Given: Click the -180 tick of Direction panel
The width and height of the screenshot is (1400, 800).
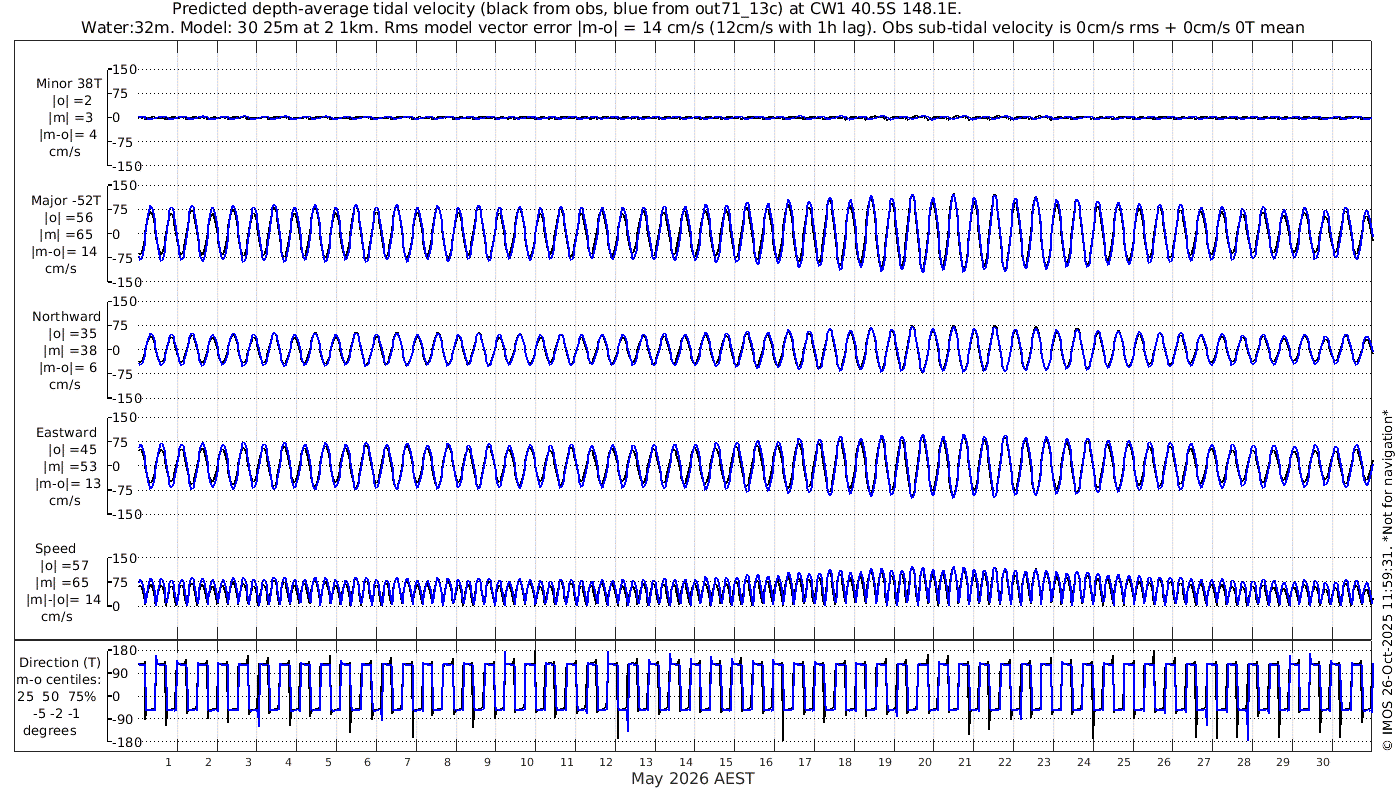Looking at the screenshot, I should (119, 742).
